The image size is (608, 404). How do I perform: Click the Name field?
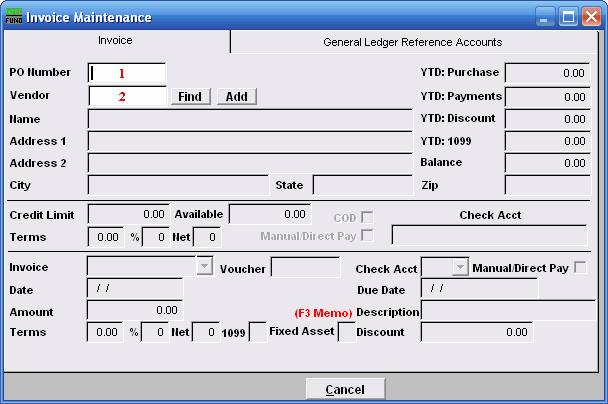click(x=250, y=119)
